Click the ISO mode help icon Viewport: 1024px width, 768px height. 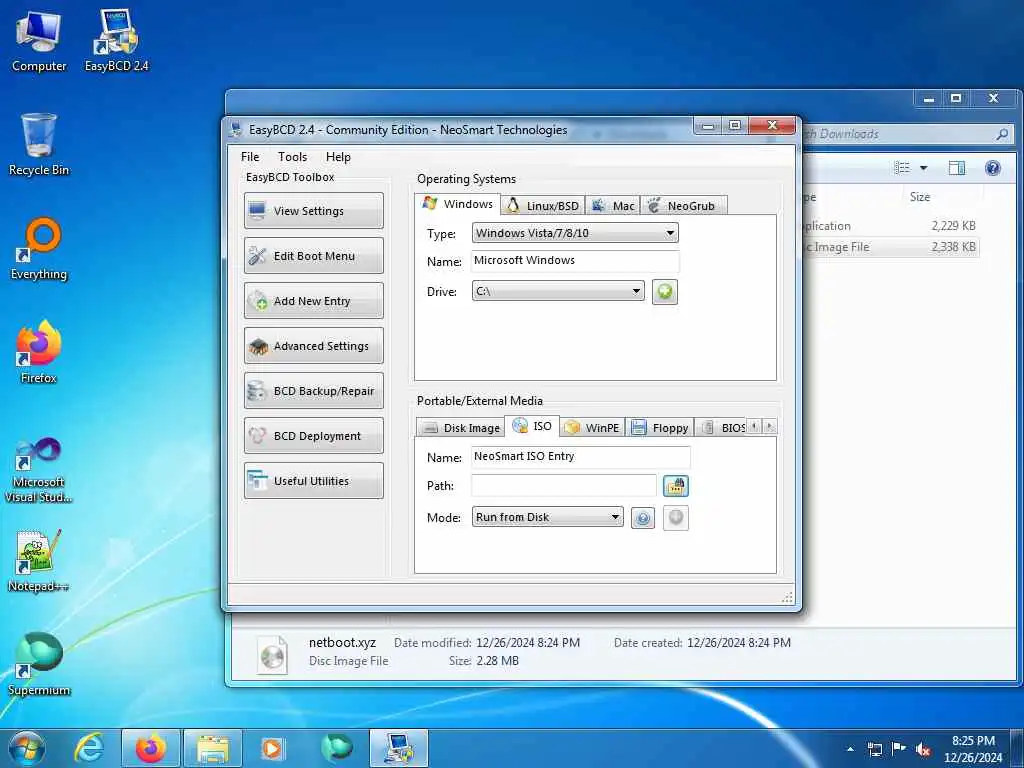point(643,518)
